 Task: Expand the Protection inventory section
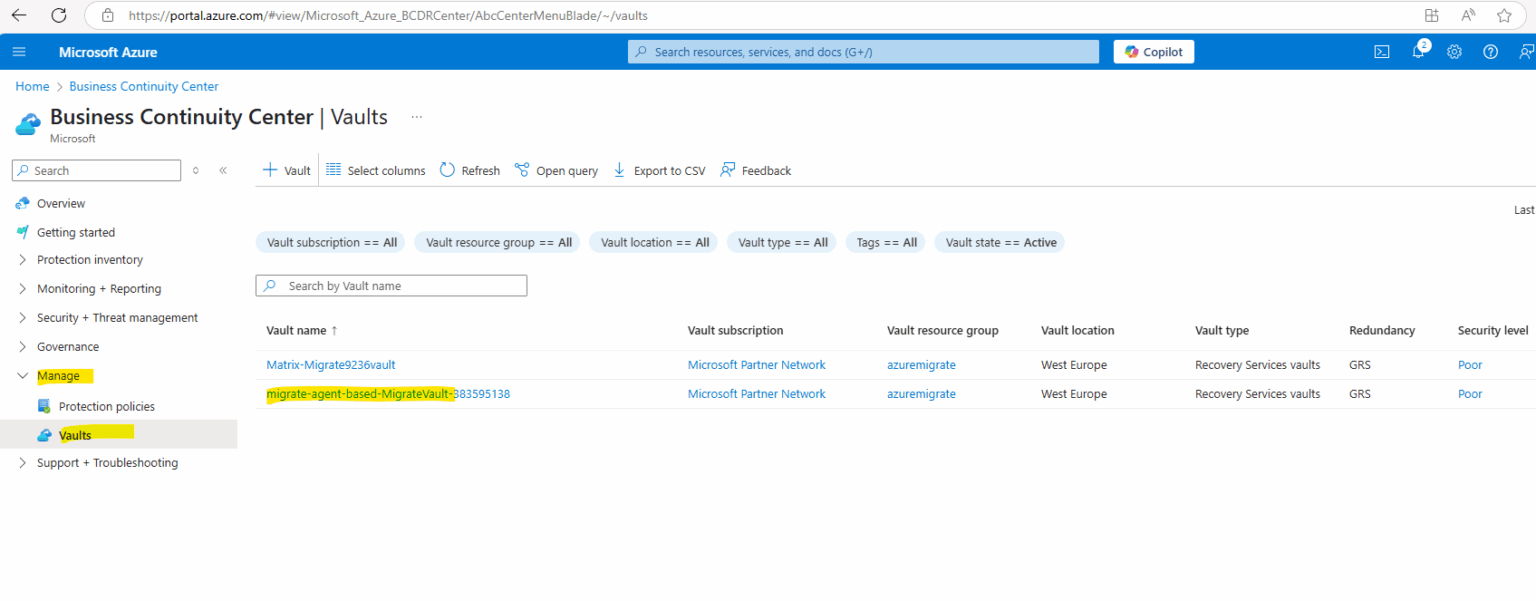(x=89, y=259)
